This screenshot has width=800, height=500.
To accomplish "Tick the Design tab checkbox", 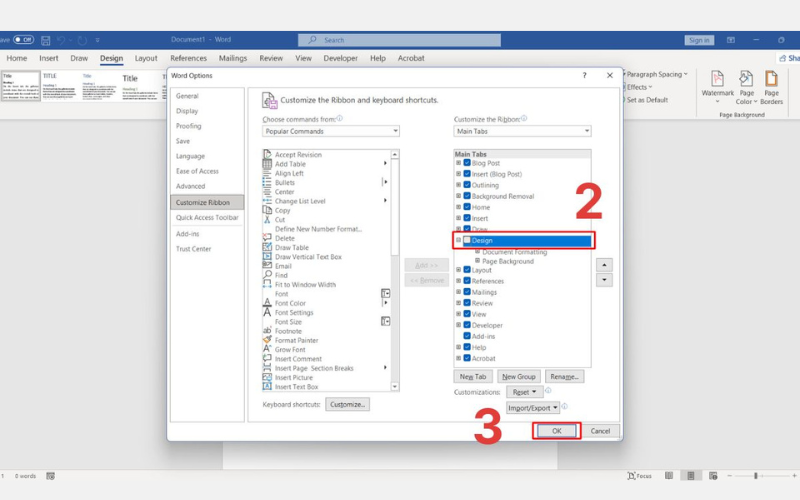I will tap(467, 241).
